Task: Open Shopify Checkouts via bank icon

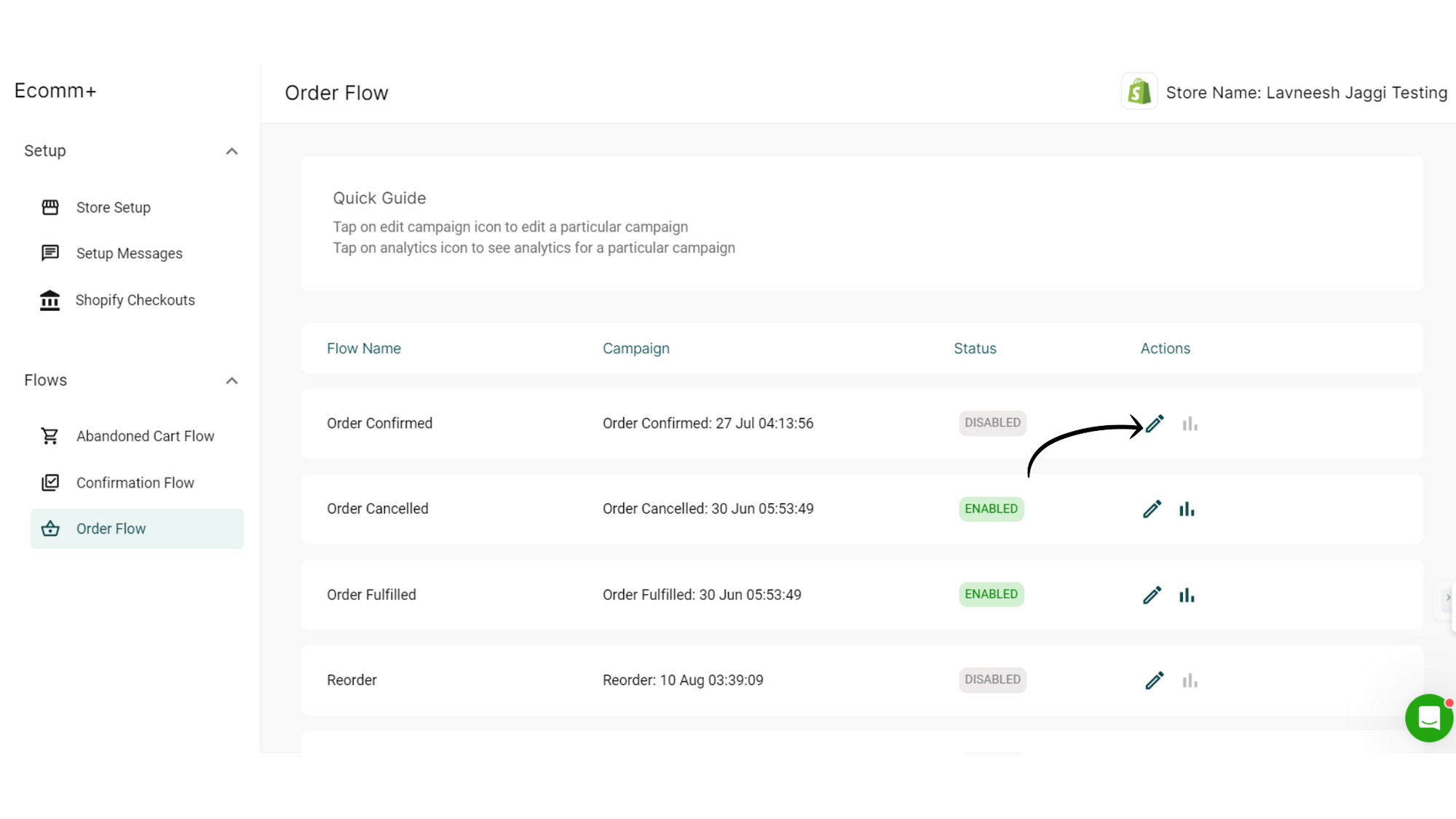Action: pyautogui.click(x=50, y=299)
